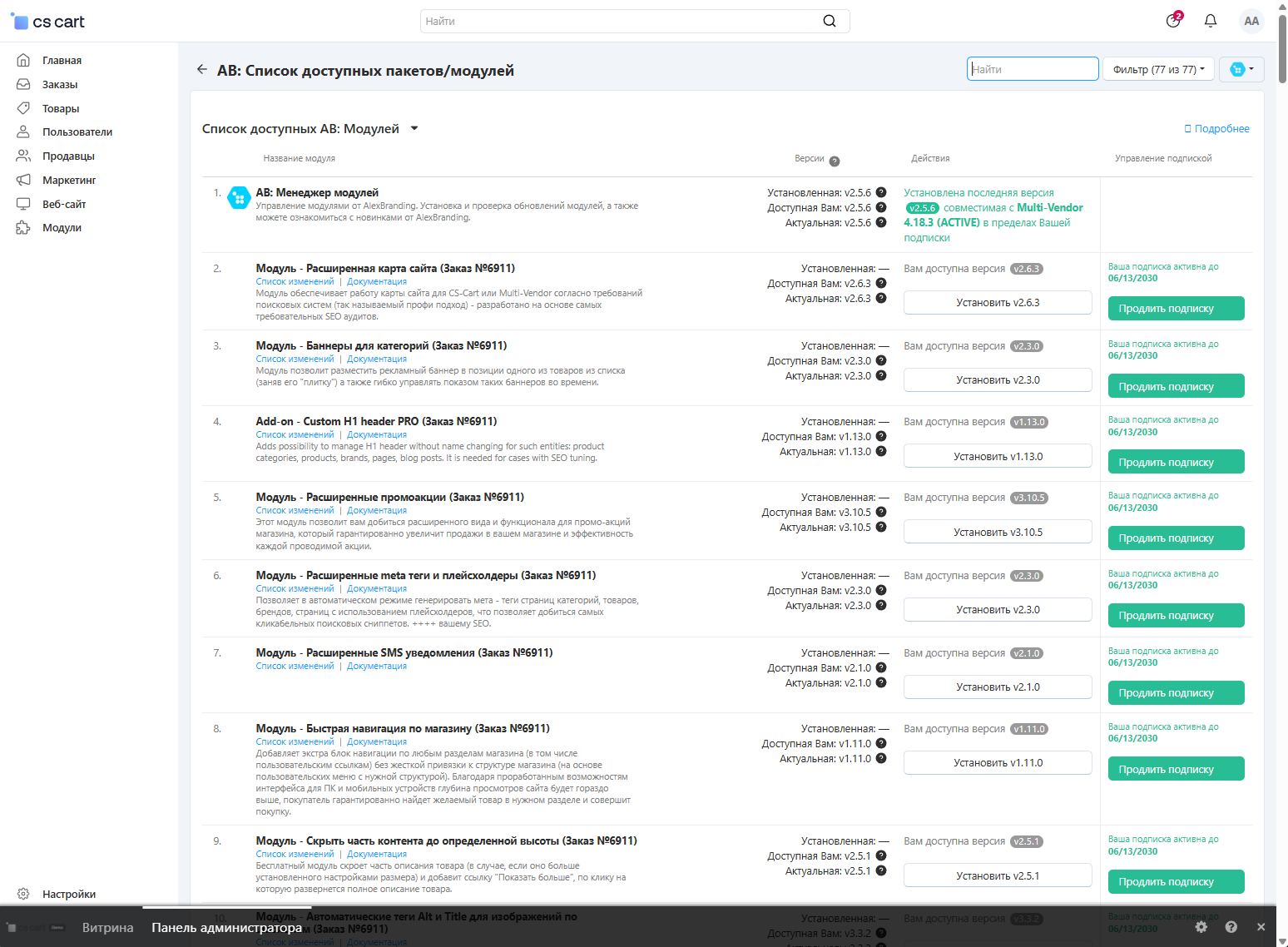Screen dimensions: 1288x947
Task: Click the Установить v2.1.0 button
Action: 998,687
